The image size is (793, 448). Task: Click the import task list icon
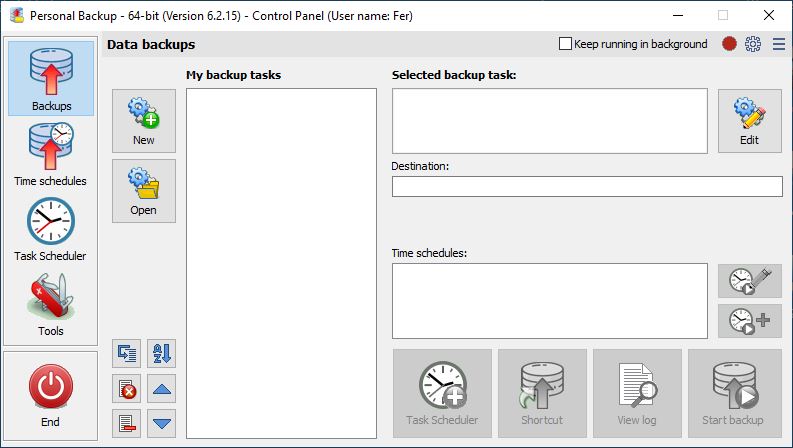pyautogui.click(x=126, y=353)
